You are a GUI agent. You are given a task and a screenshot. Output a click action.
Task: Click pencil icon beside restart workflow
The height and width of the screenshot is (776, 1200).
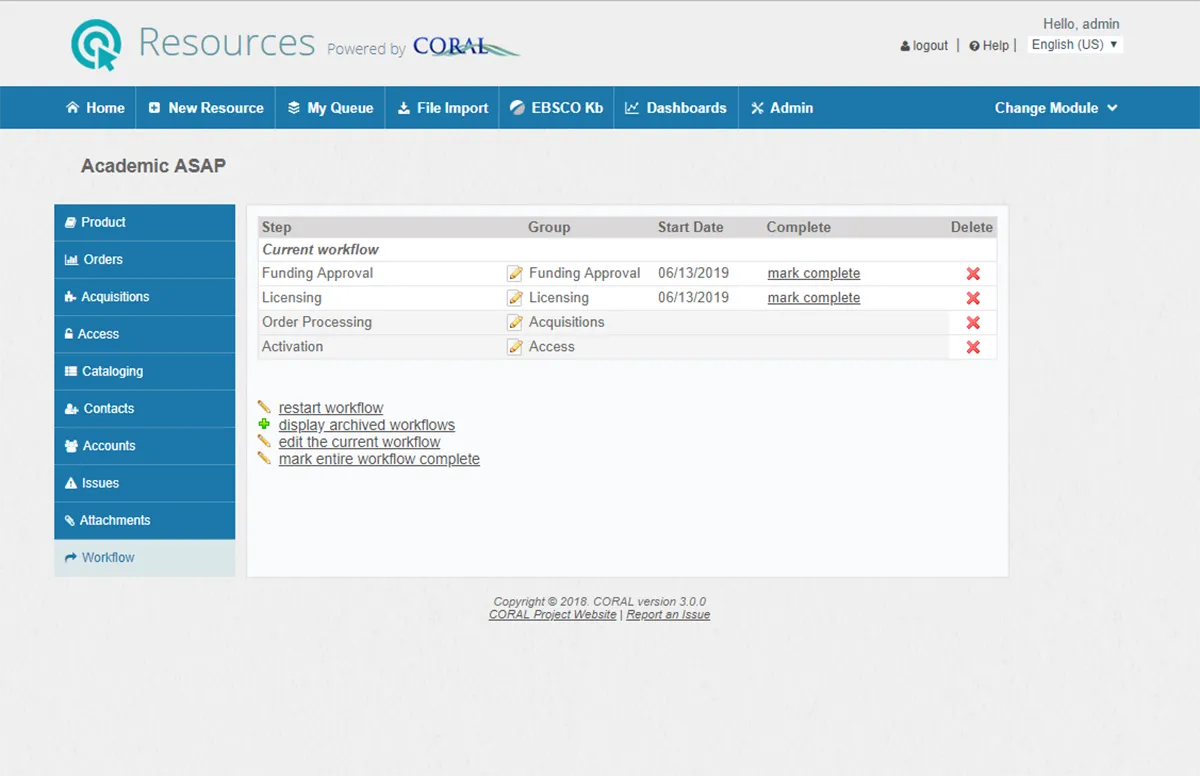(x=264, y=407)
